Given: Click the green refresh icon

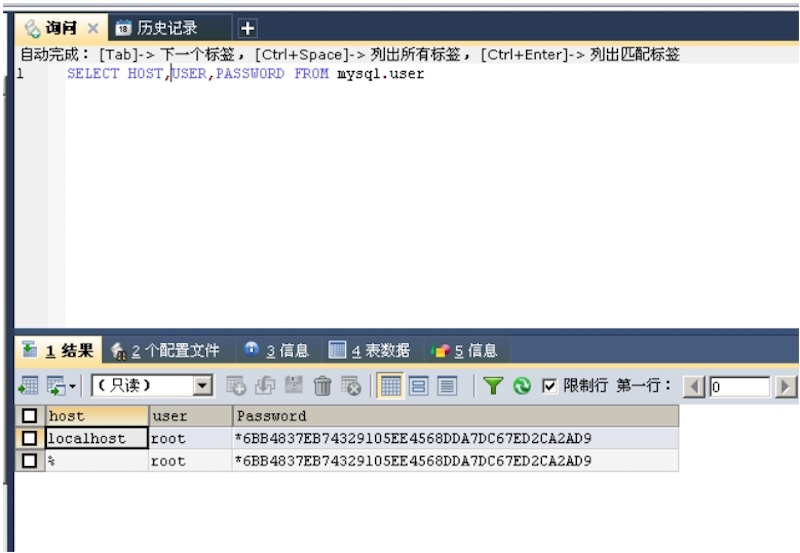Looking at the screenshot, I should (521, 386).
